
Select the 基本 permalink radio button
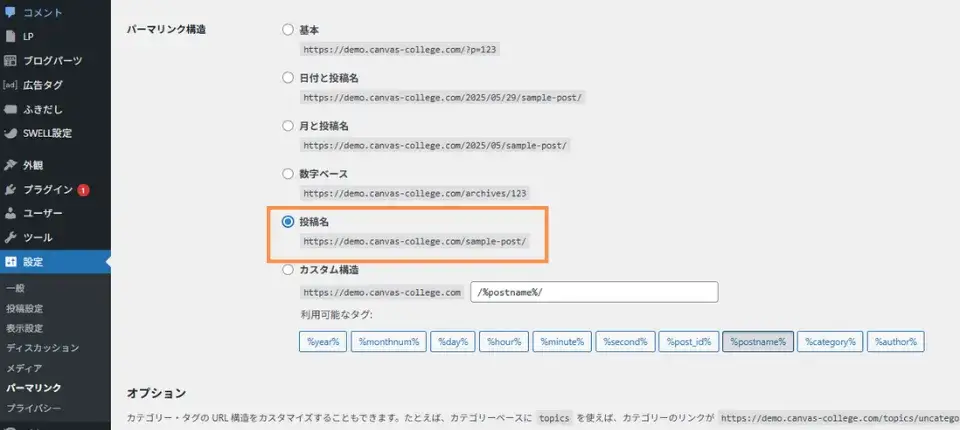pos(288,29)
